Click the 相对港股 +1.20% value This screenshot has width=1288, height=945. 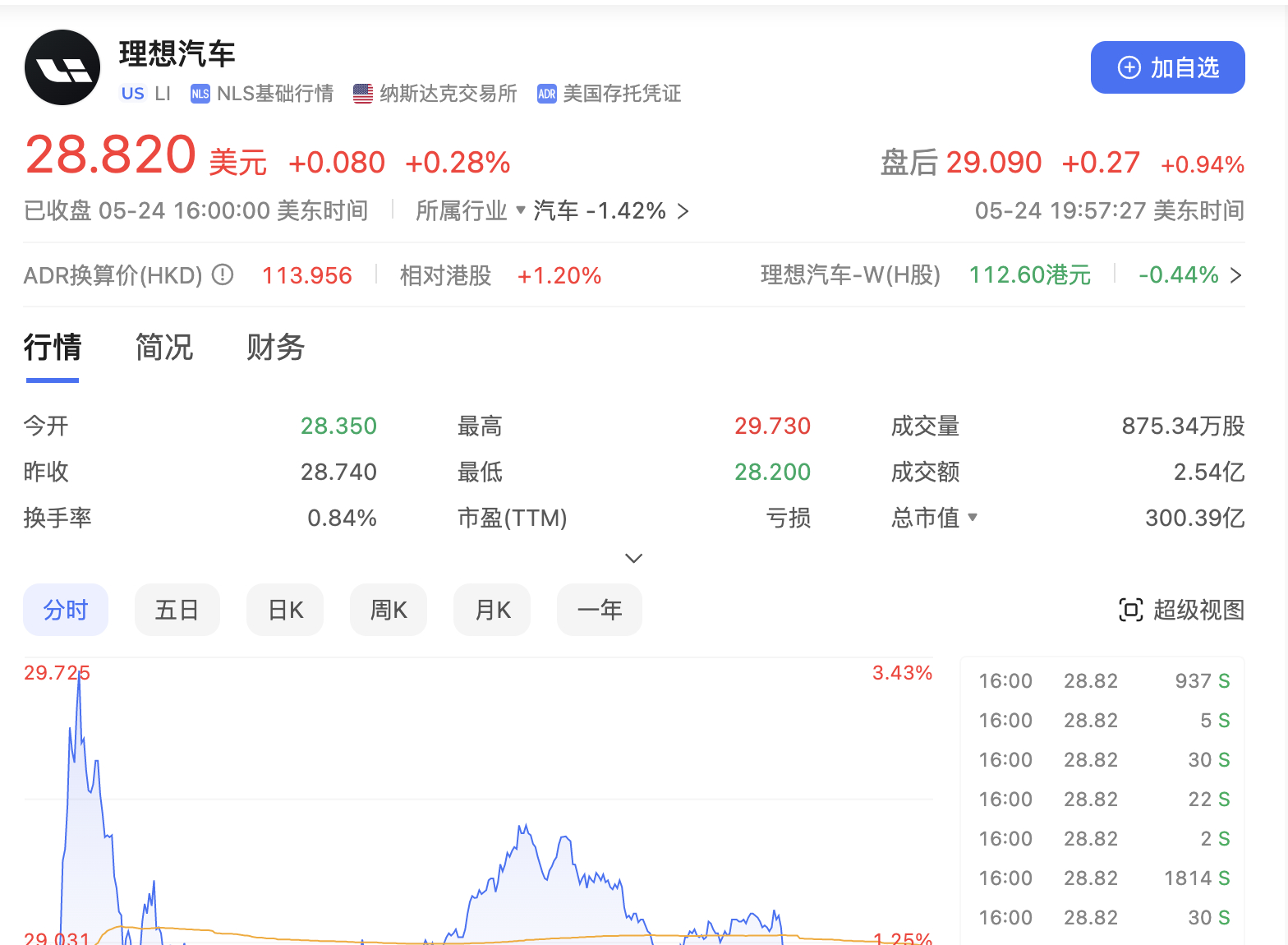point(559,275)
